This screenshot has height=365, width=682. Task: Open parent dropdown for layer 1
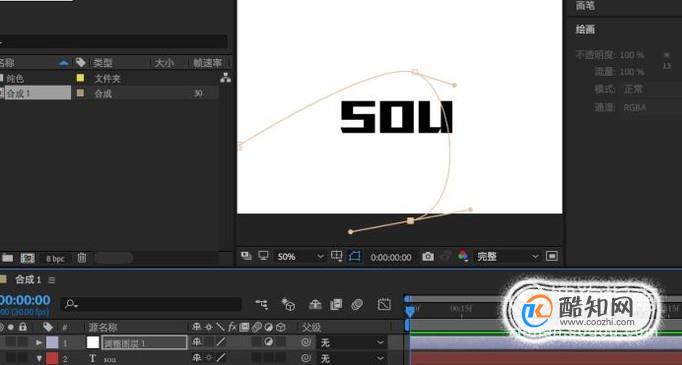click(352, 343)
